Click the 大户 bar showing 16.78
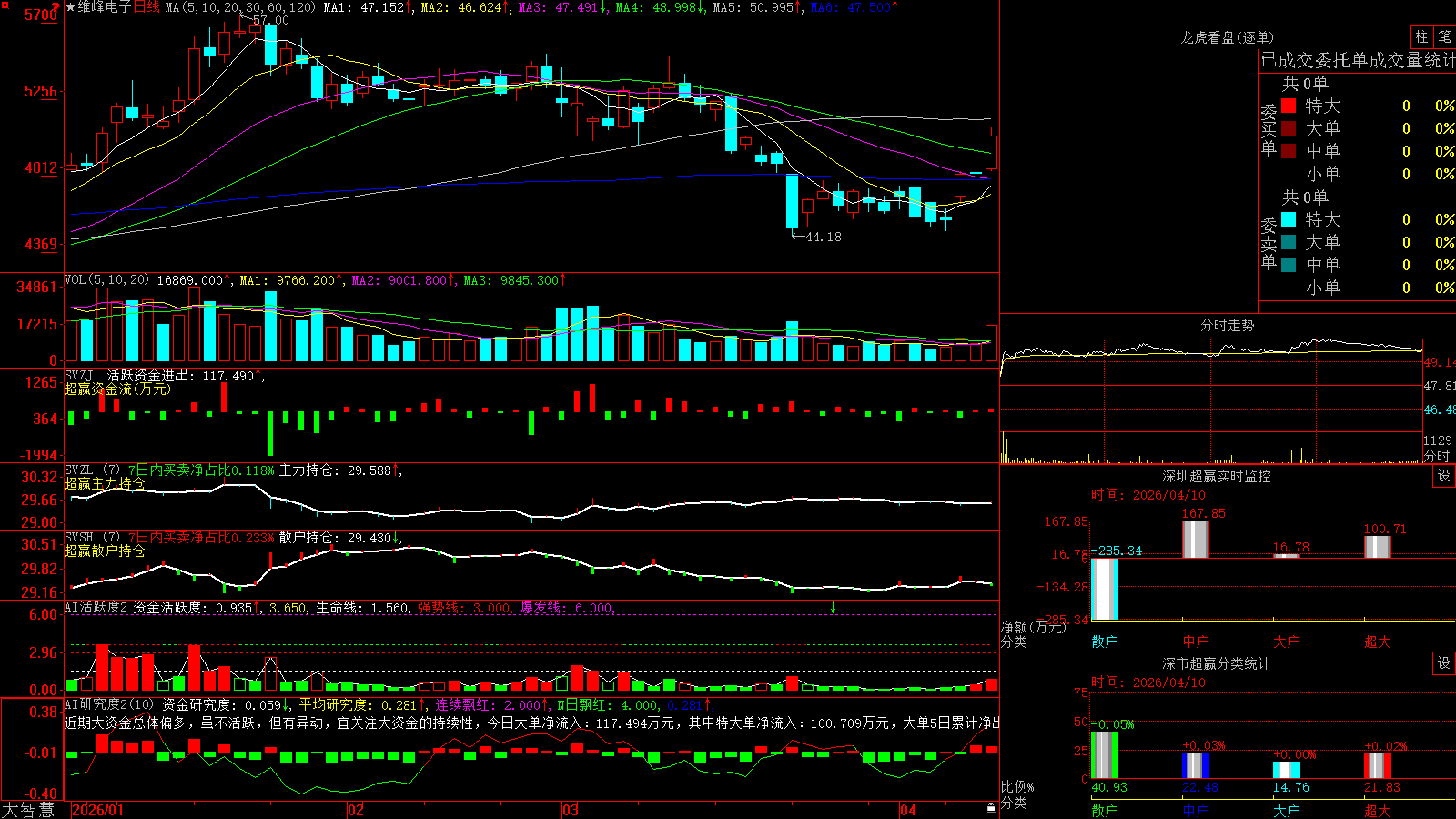 click(x=1287, y=556)
